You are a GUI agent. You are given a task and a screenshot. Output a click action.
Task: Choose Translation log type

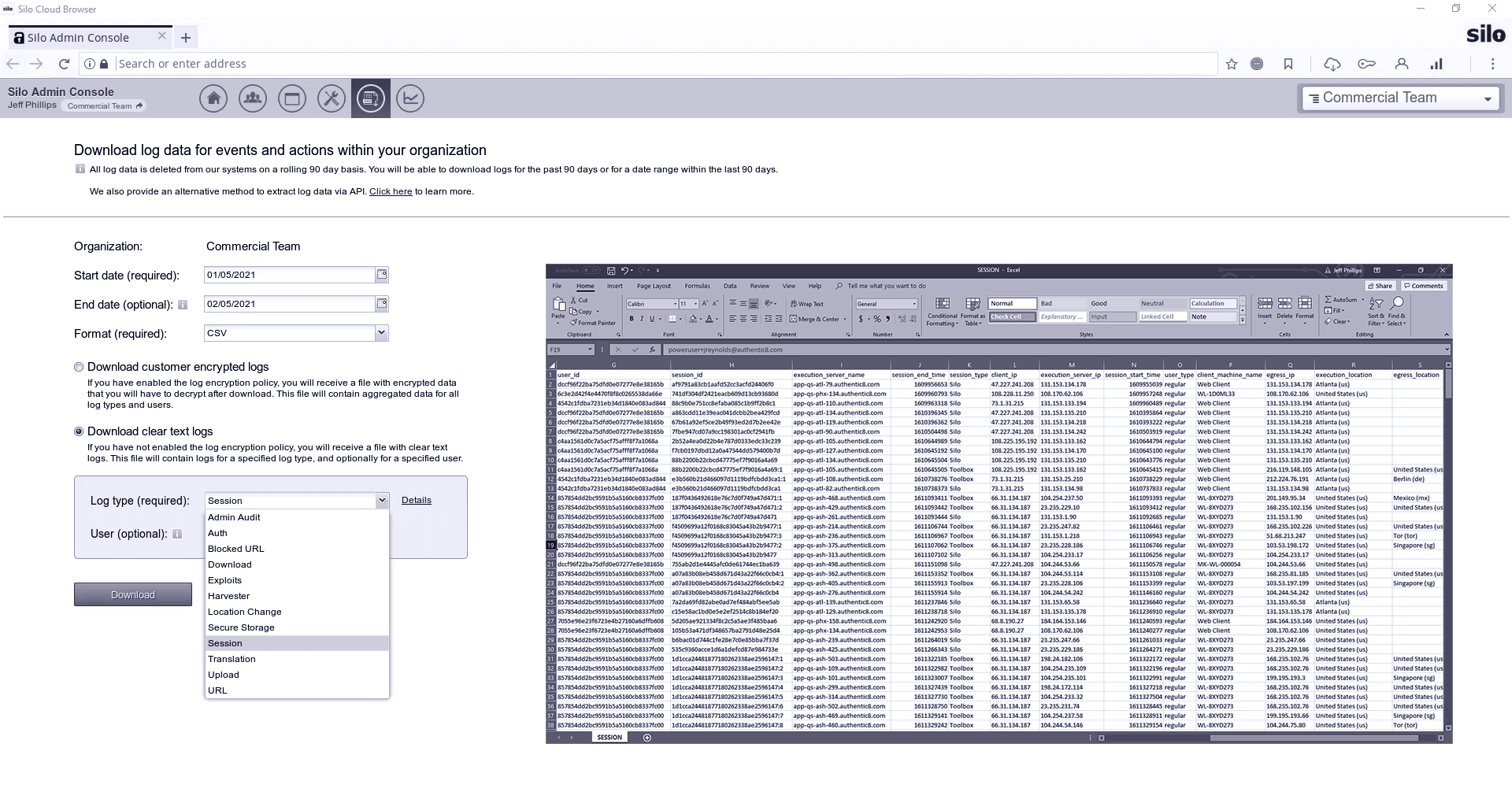tap(297, 659)
